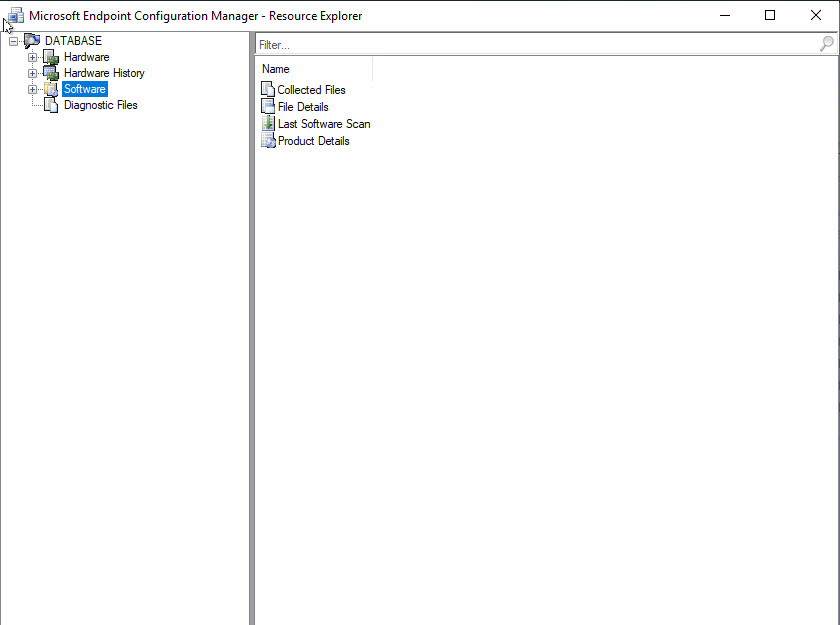Select Product Details in the list
This screenshot has height=625, width=840.
tap(313, 141)
